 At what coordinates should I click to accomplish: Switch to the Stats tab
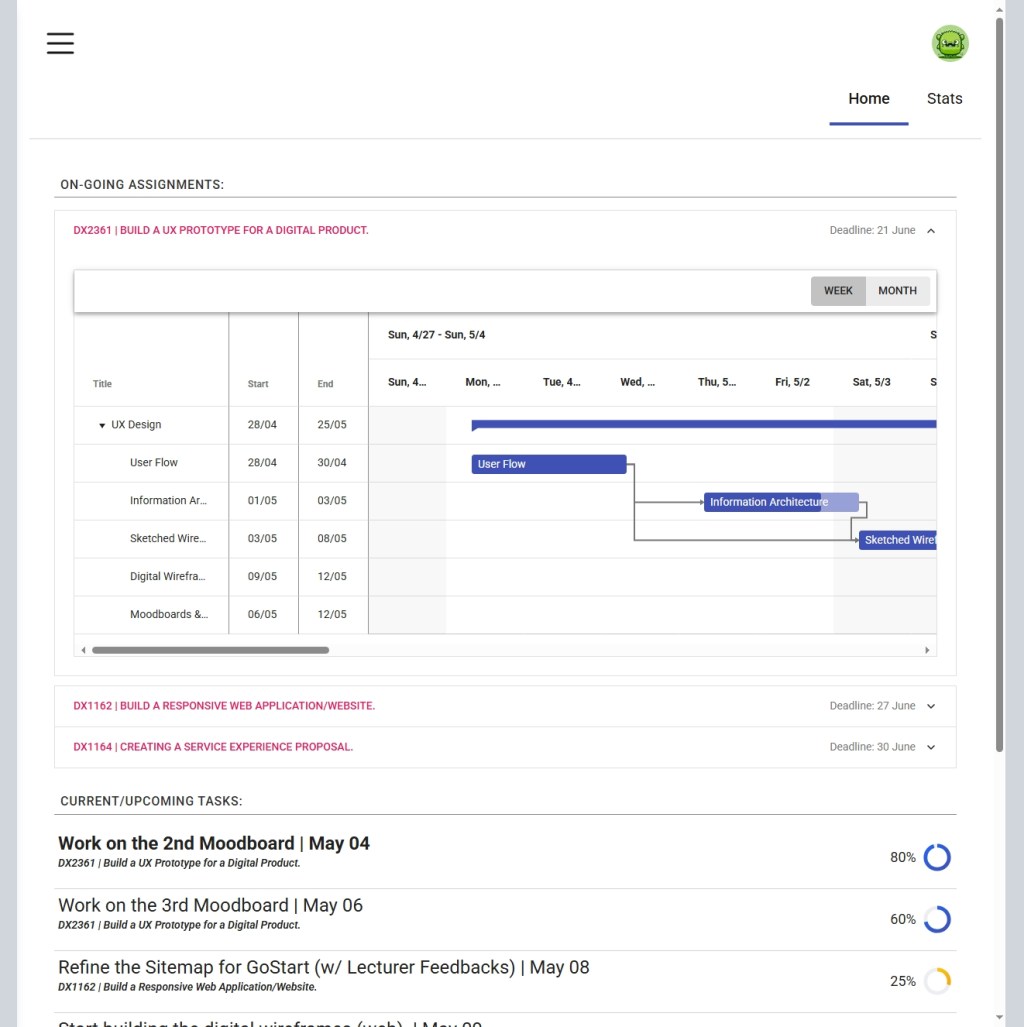pos(944,99)
